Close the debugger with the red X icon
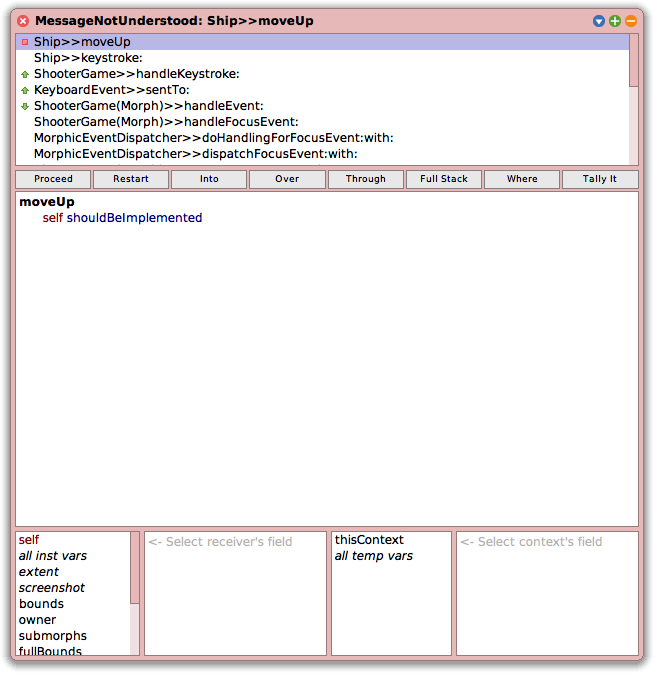The image size is (654, 673). pos(23,21)
